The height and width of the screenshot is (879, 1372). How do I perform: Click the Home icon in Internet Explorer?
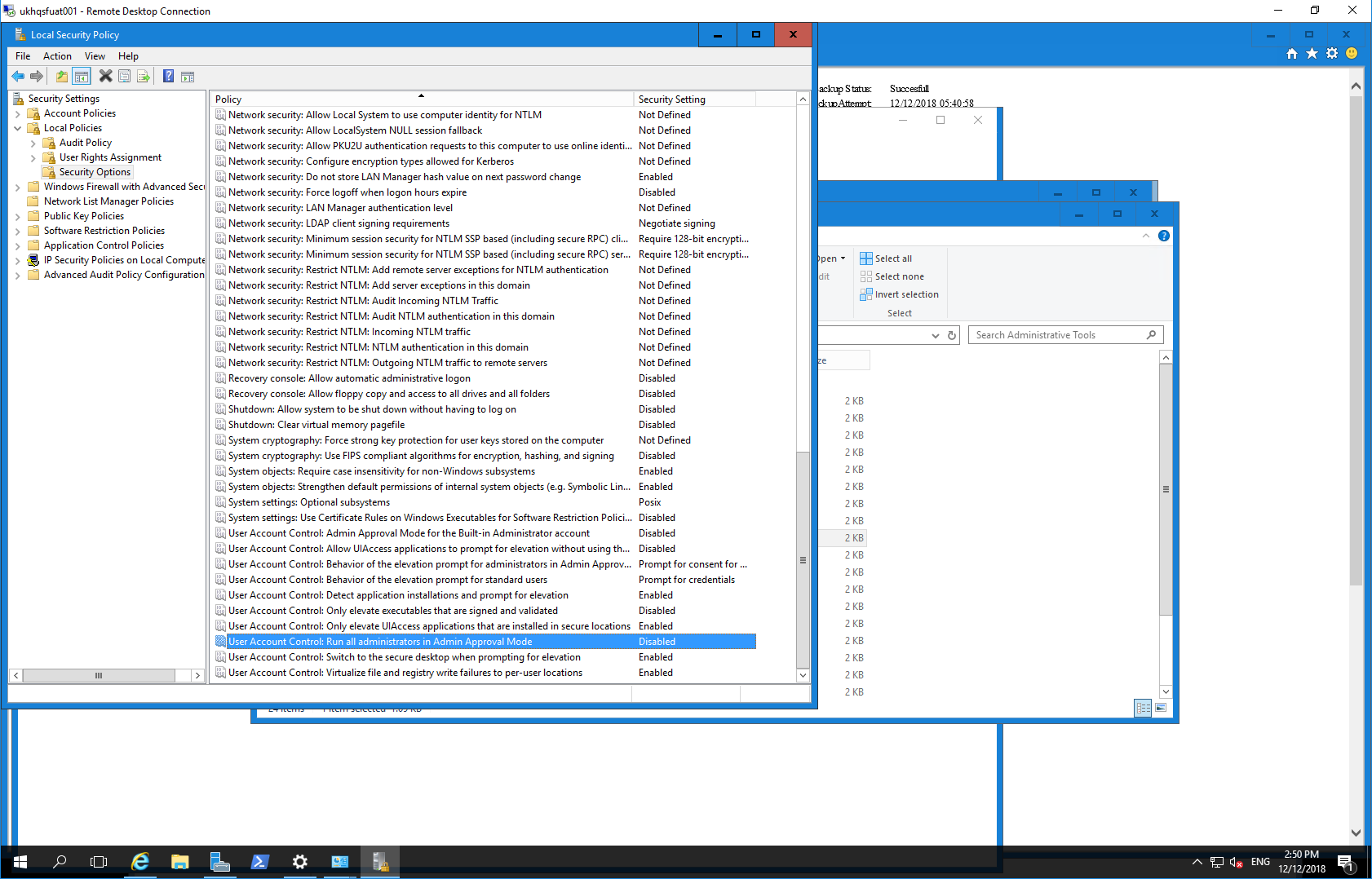click(x=1292, y=54)
